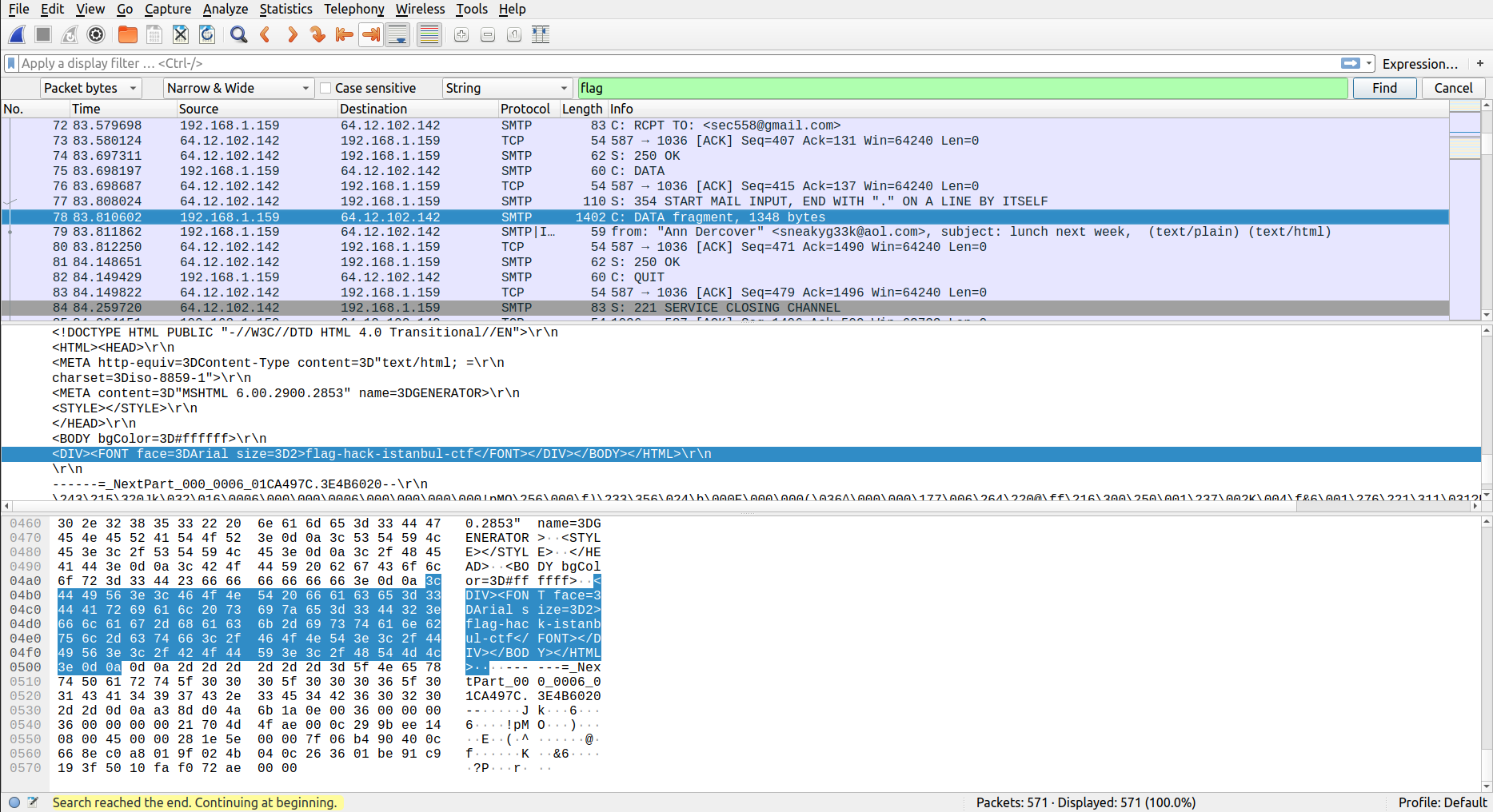Open the File menu
This screenshot has height=812, width=1493.
pyautogui.click(x=18, y=9)
